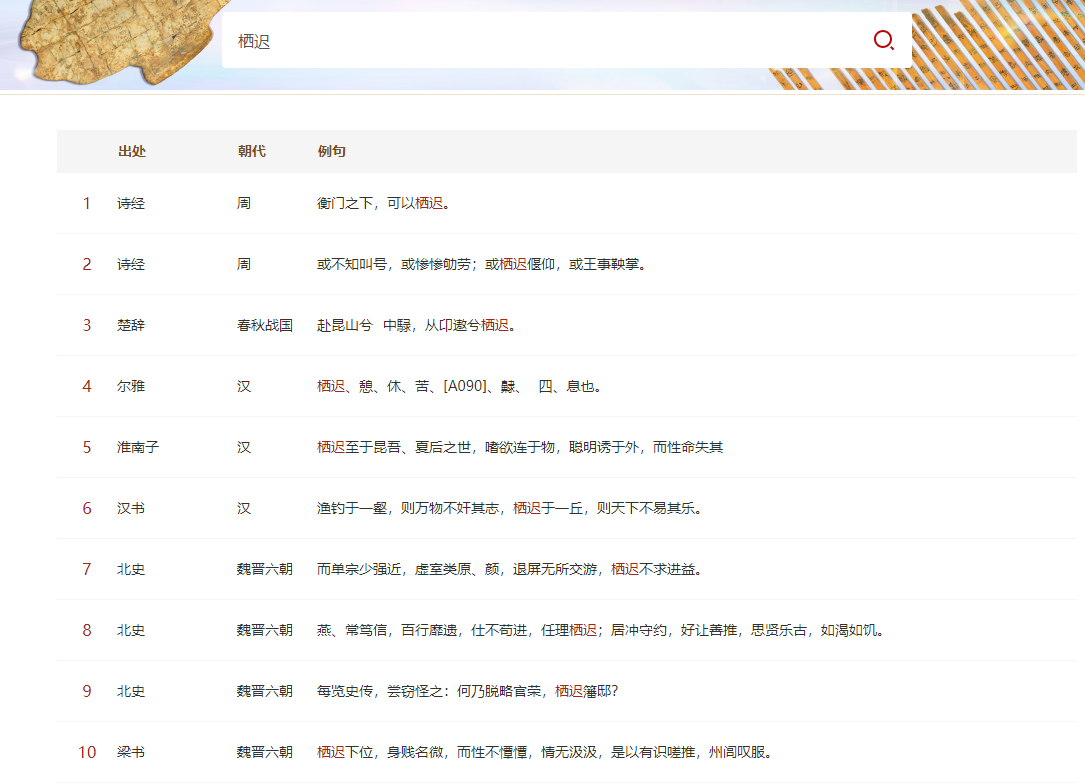Open the row 2 source 诗经
Screen dimensions: 1085x784
pos(131,264)
